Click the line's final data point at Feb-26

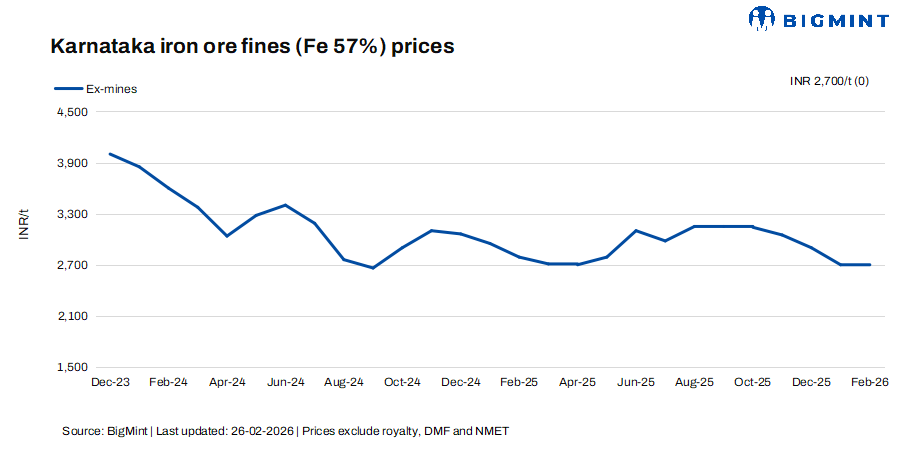pyautogui.click(x=870, y=265)
